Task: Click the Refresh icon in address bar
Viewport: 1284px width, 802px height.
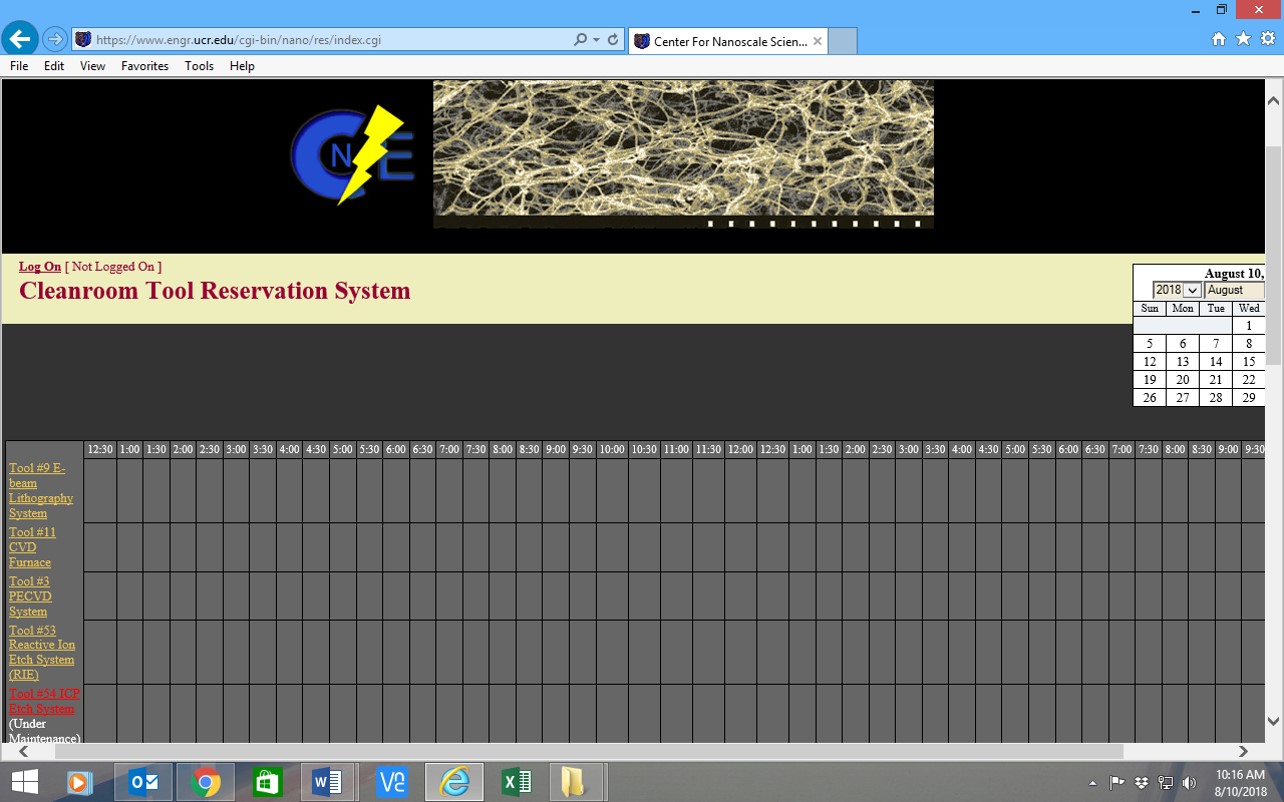Action: [612, 40]
